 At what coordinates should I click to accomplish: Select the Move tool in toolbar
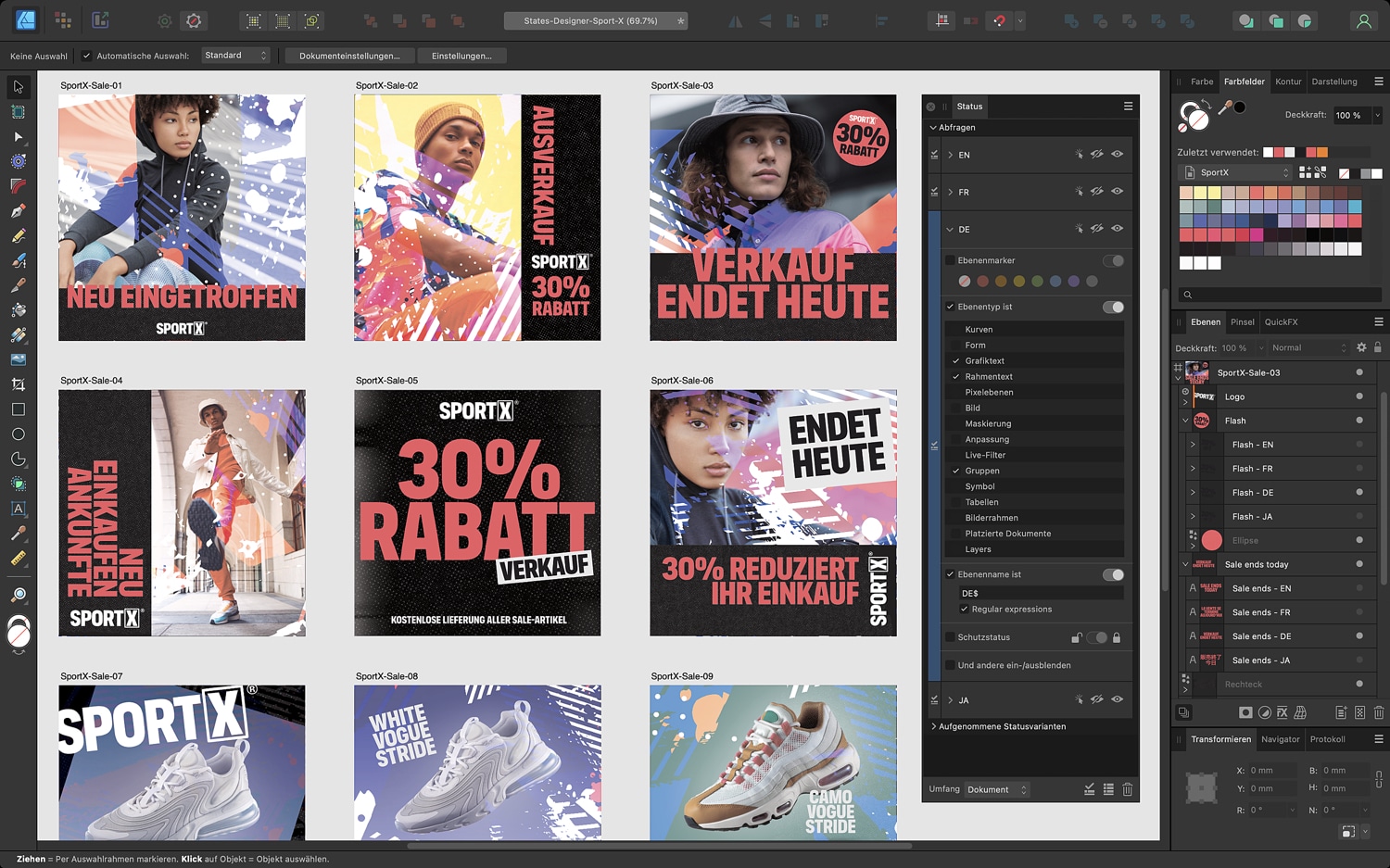pyautogui.click(x=19, y=87)
